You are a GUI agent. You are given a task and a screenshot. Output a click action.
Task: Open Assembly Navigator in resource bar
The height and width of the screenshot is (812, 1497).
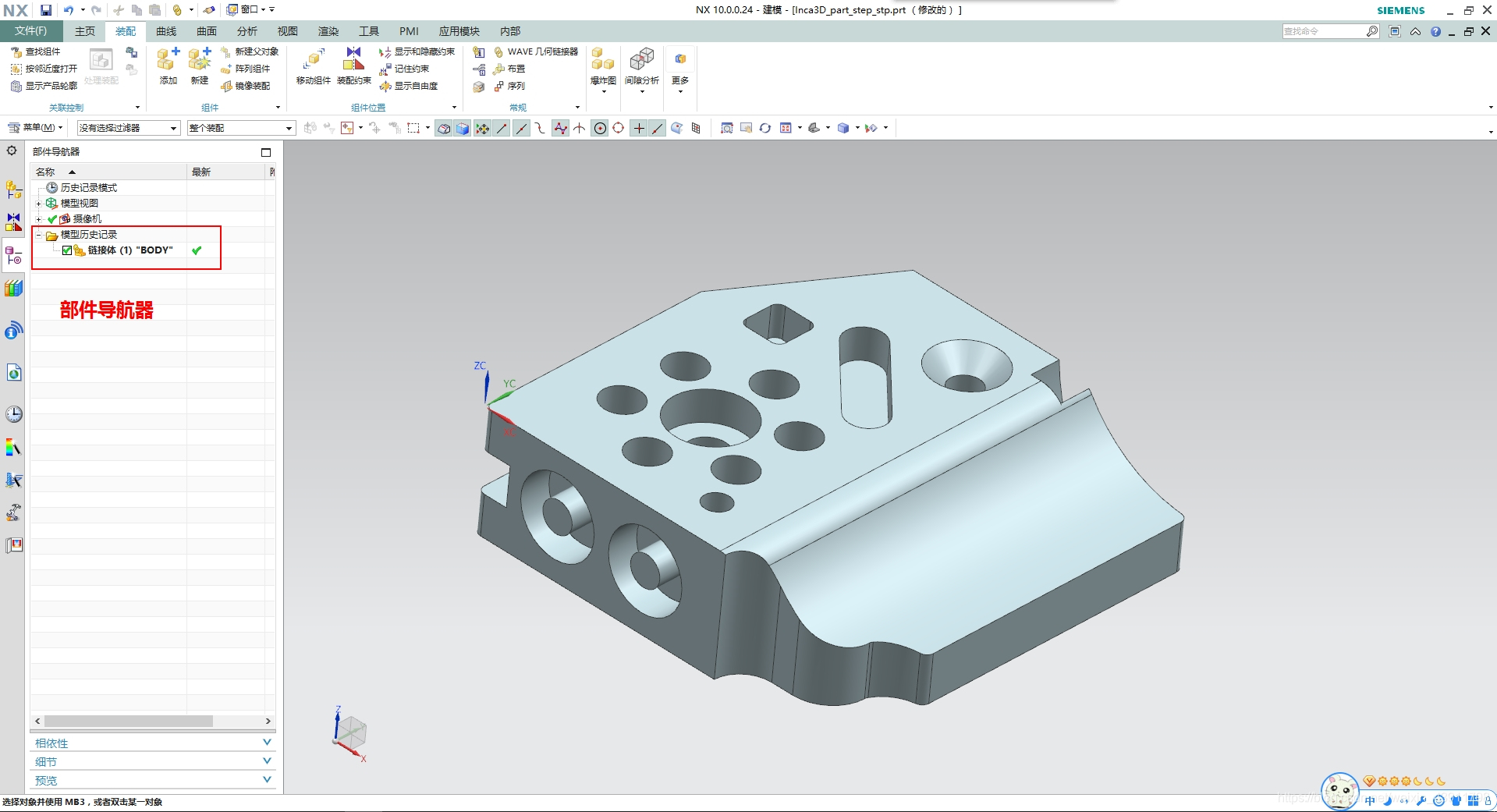coord(14,190)
